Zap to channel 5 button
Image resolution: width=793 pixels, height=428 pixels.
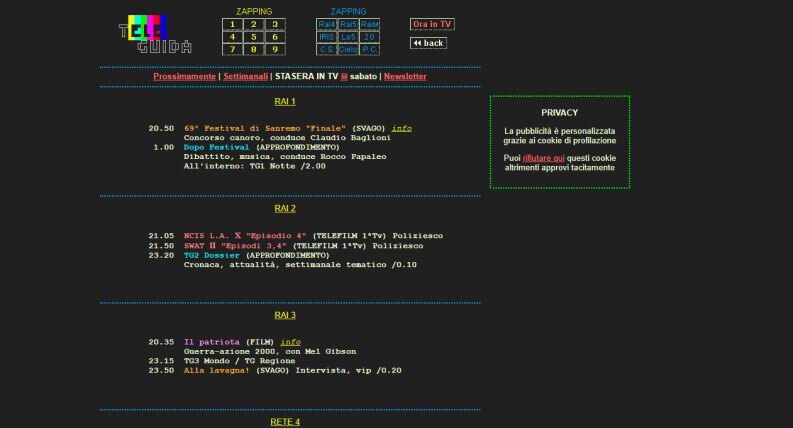tap(253, 37)
